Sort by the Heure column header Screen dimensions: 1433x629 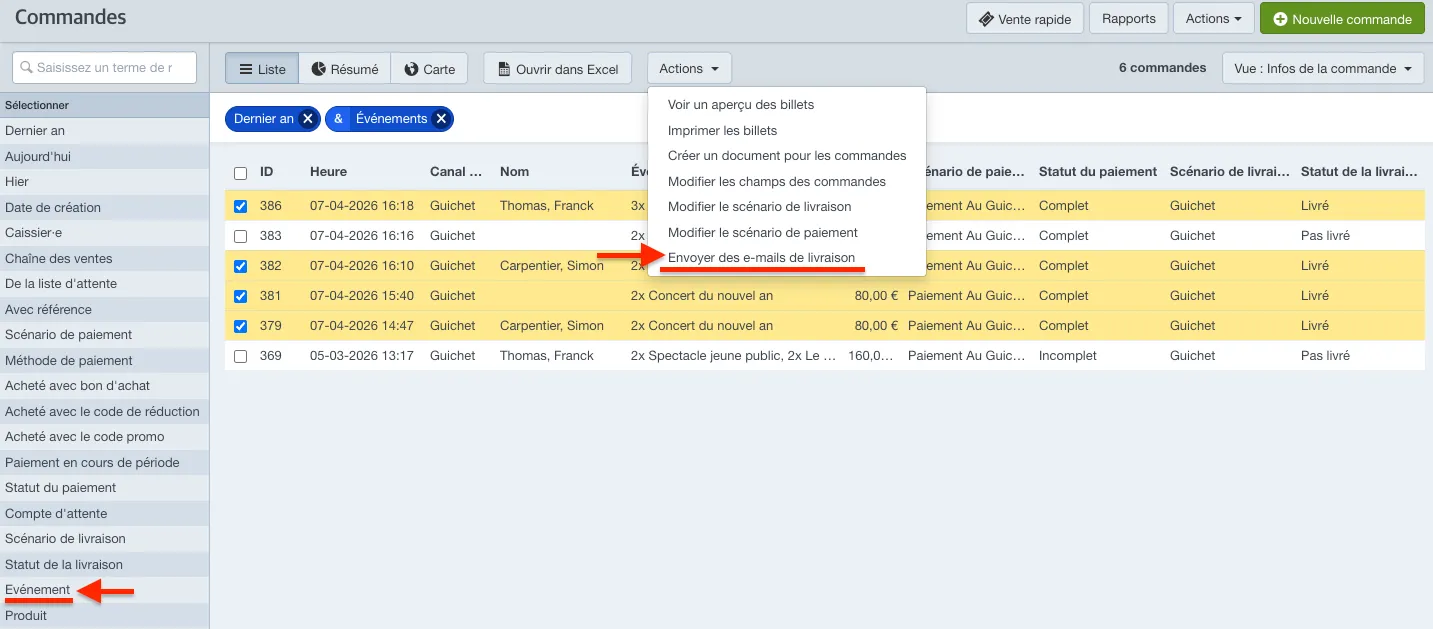click(328, 172)
